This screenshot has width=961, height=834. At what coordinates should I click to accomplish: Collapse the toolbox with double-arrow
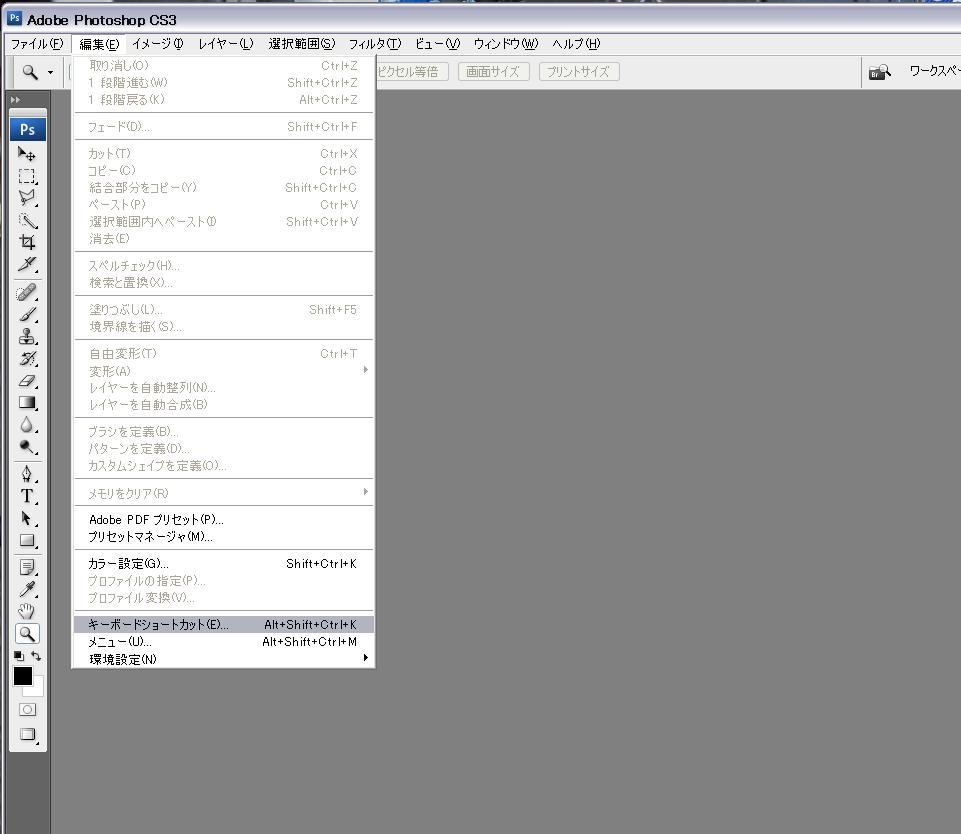15,100
